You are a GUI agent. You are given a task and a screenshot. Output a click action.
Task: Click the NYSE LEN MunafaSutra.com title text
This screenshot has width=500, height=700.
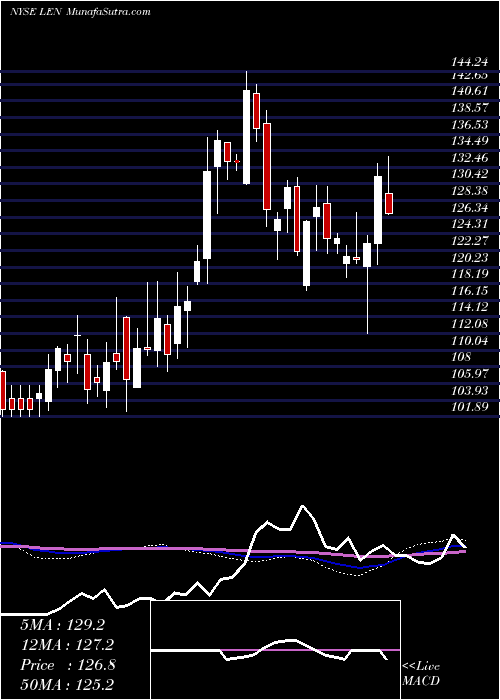80,12
